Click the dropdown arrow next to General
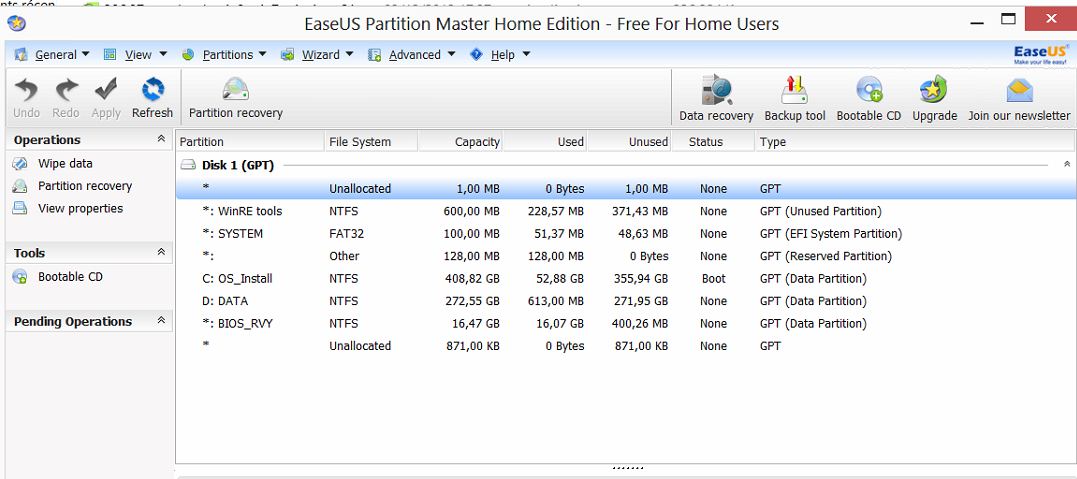The width and height of the screenshot is (1077, 479). (85, 54)
